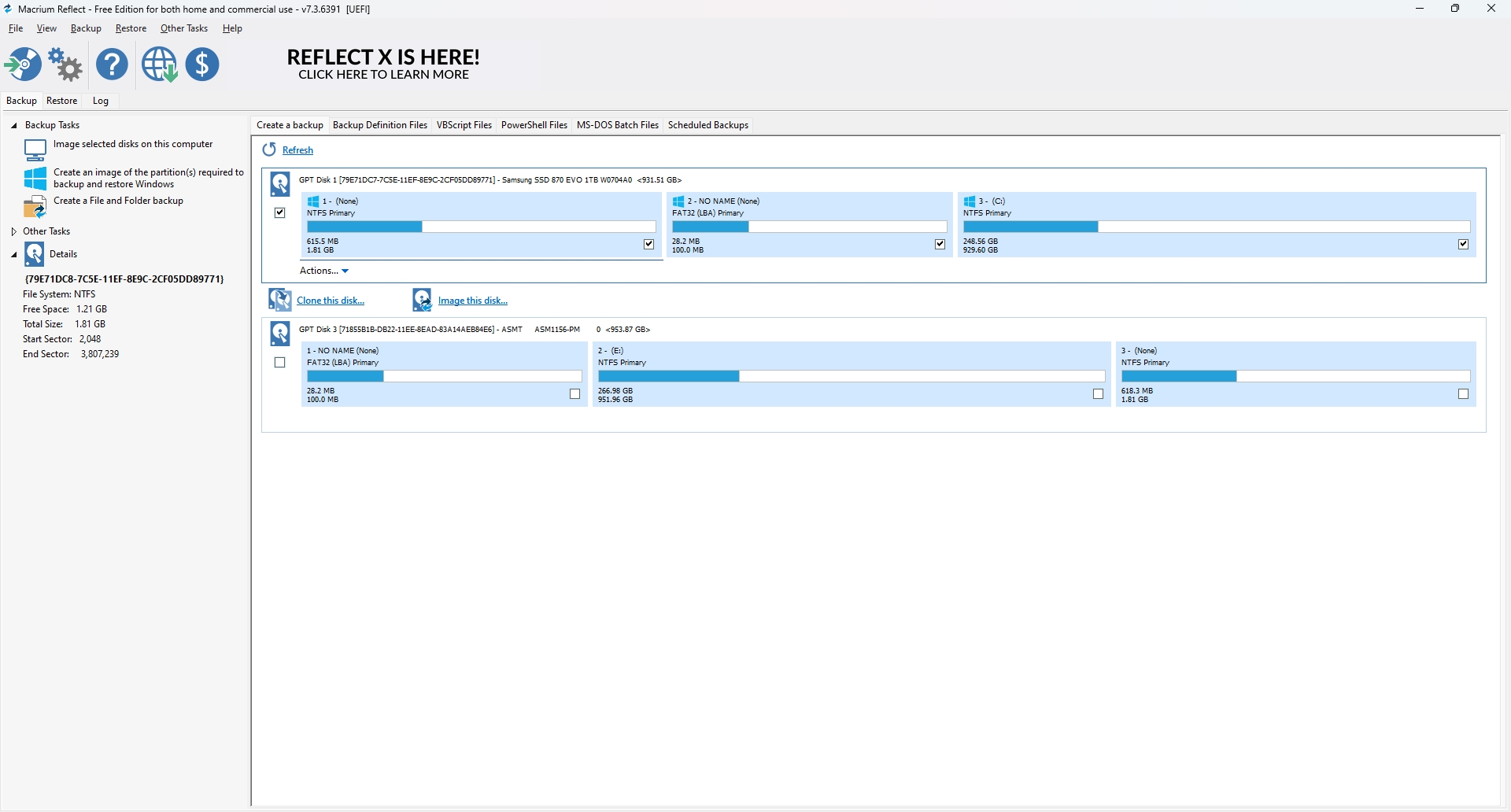
Task: Open the PowerShell Files tab
Action: click(534, 125)
